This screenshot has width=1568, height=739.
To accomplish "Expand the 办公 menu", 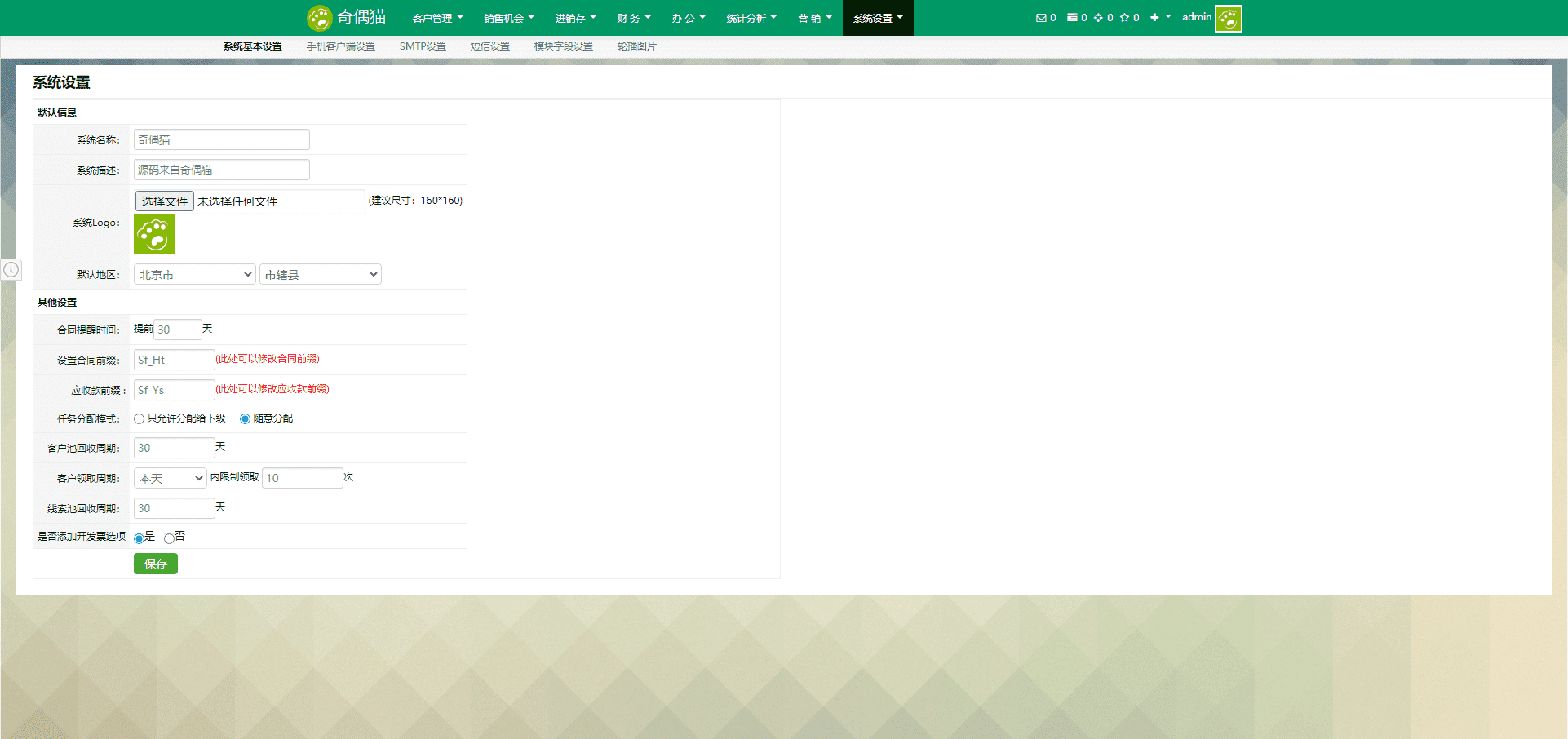I will 689,18.
